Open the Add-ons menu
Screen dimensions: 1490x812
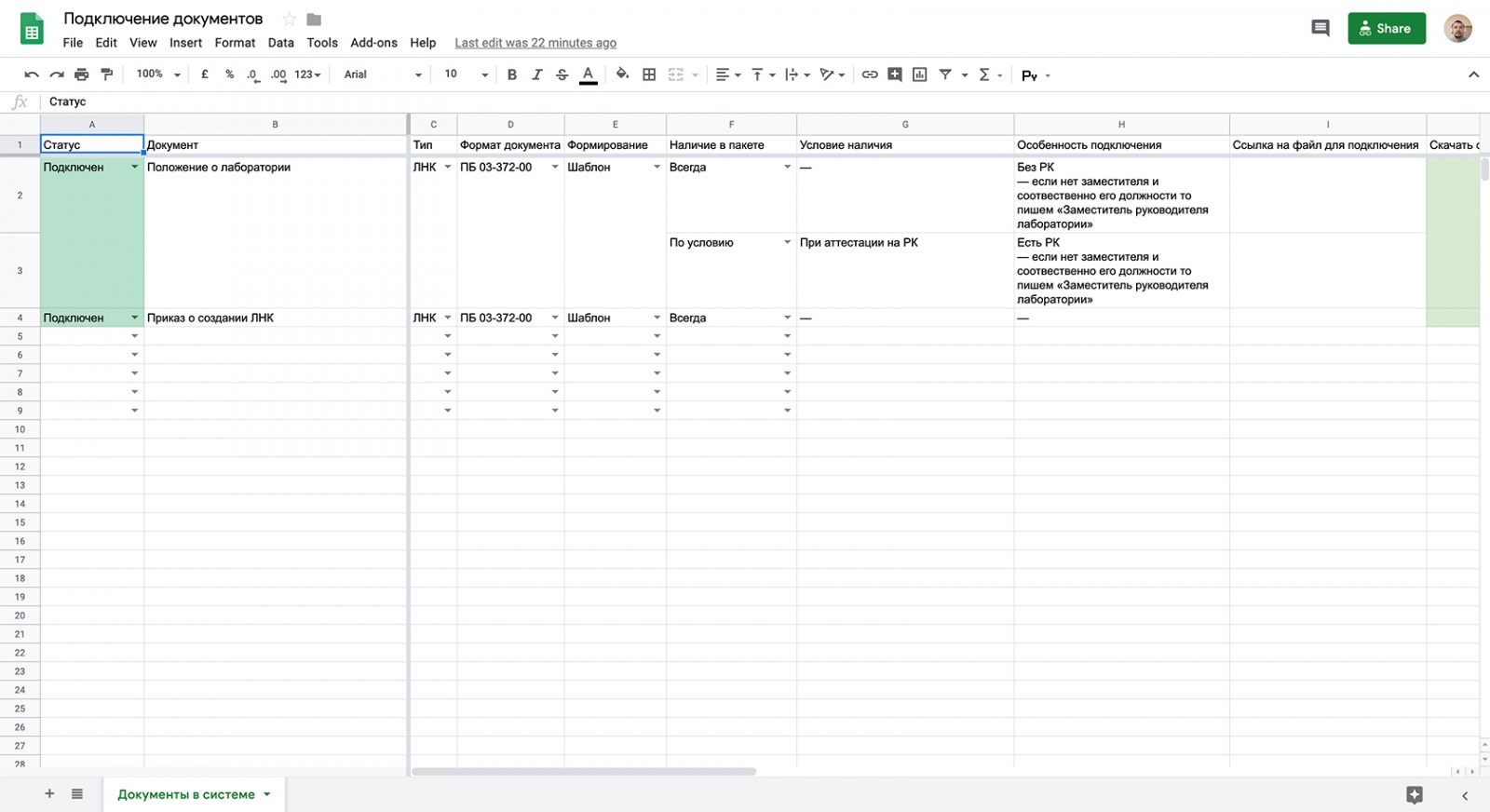pyautogui.click(x=373, y=43)
